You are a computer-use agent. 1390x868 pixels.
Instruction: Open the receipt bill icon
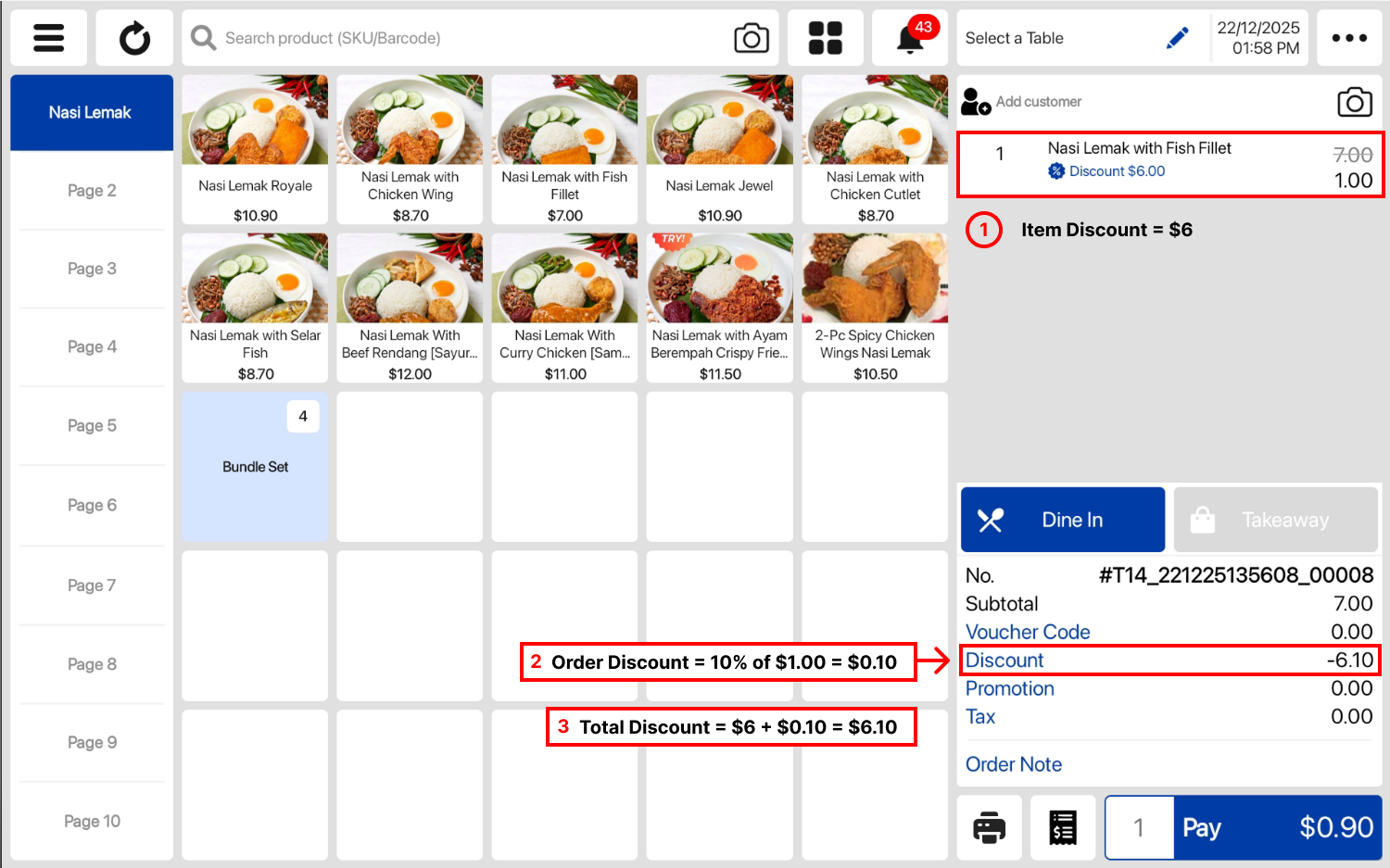tap(1063, 827)
